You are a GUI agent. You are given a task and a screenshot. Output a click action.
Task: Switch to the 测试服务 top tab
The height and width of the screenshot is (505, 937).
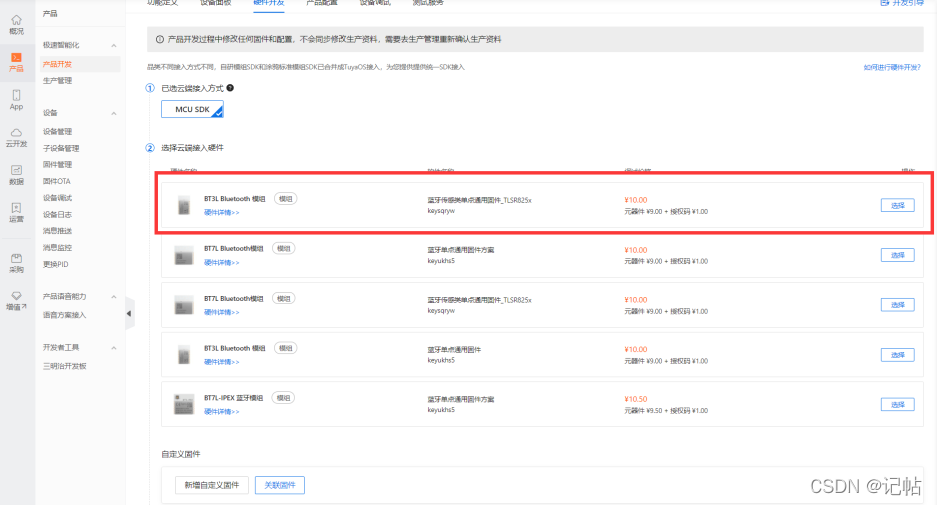pos(428,3)
